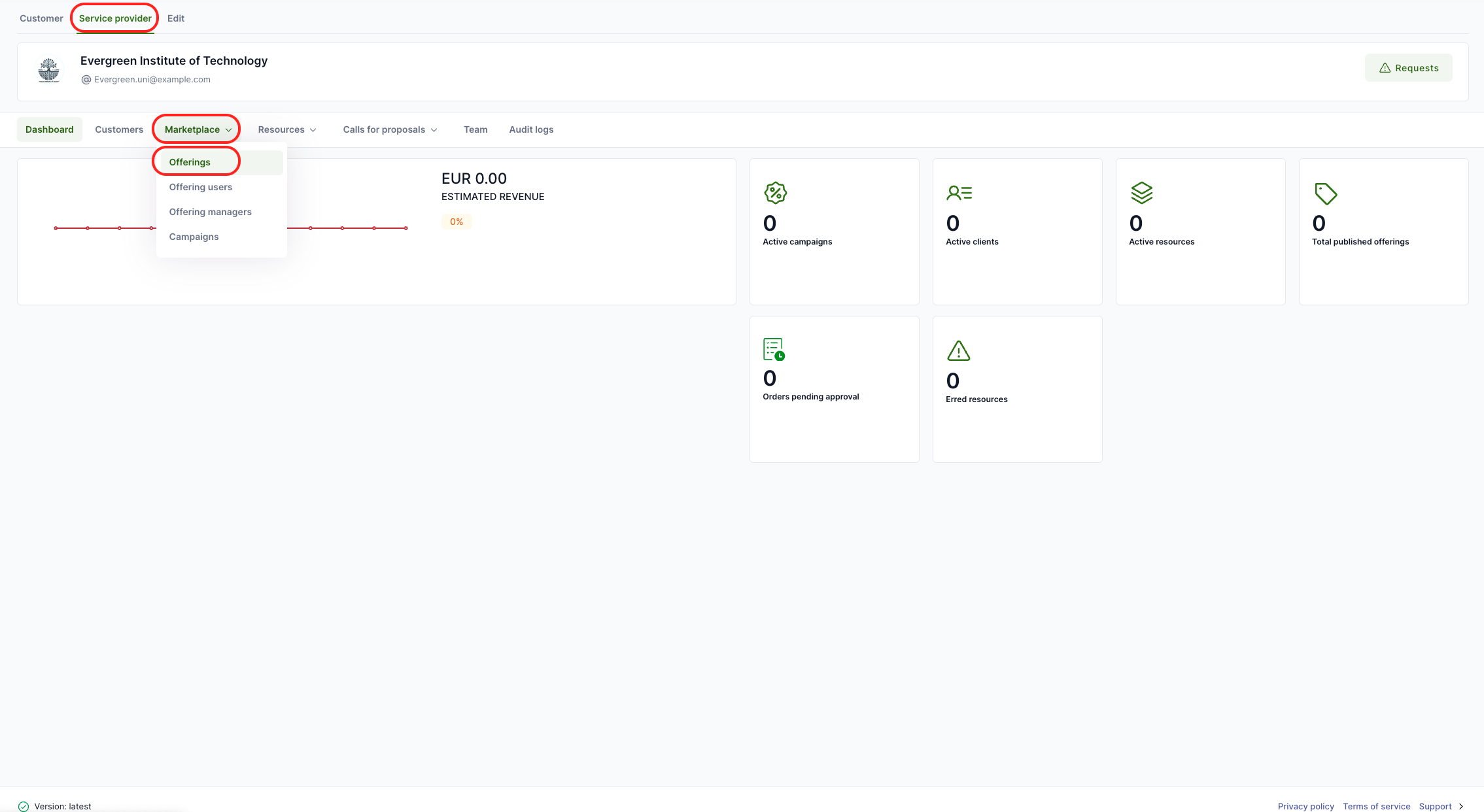Switch to the Customer tab
Screen dimensions: 1484x812
[41, 18]
